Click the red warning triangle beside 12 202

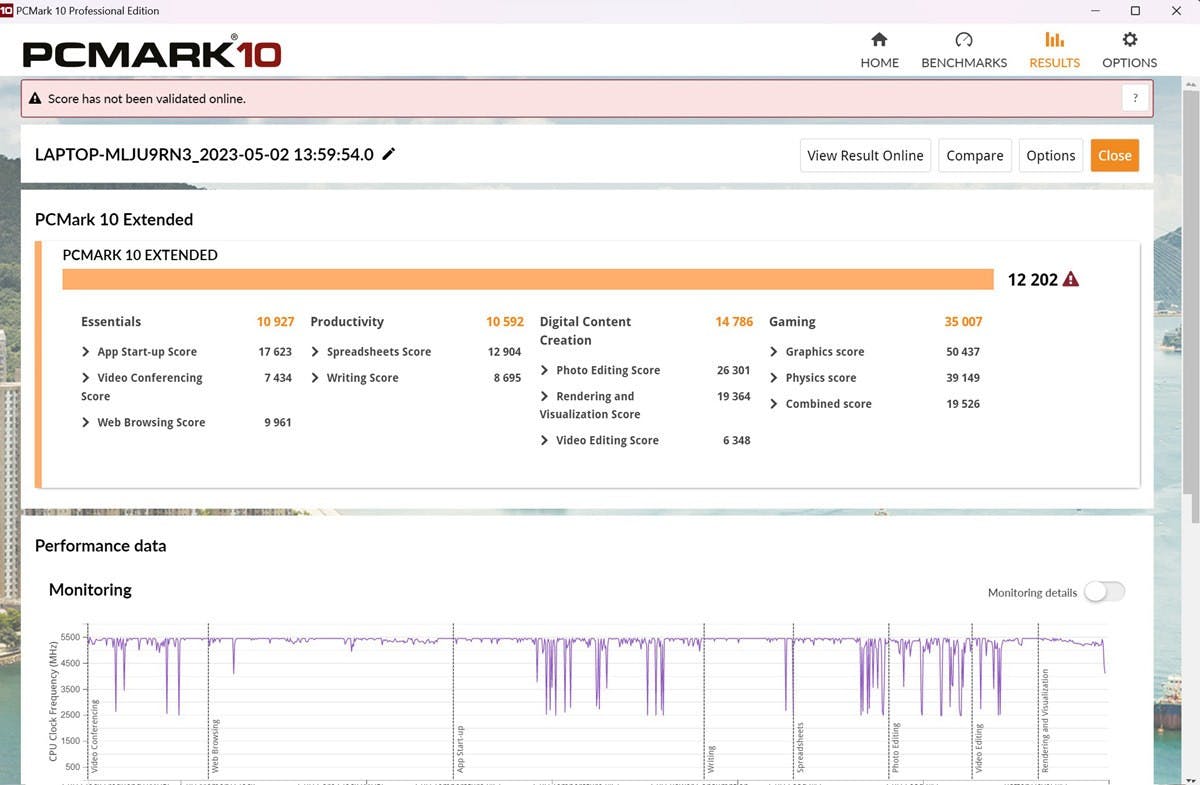point(1071,280)
